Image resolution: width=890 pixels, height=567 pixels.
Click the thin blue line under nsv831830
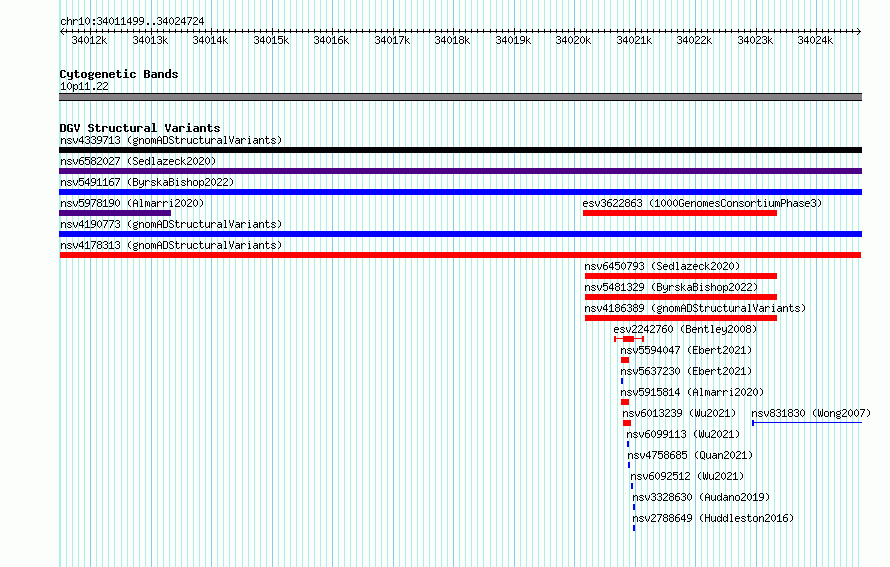(x=807, y=423)
